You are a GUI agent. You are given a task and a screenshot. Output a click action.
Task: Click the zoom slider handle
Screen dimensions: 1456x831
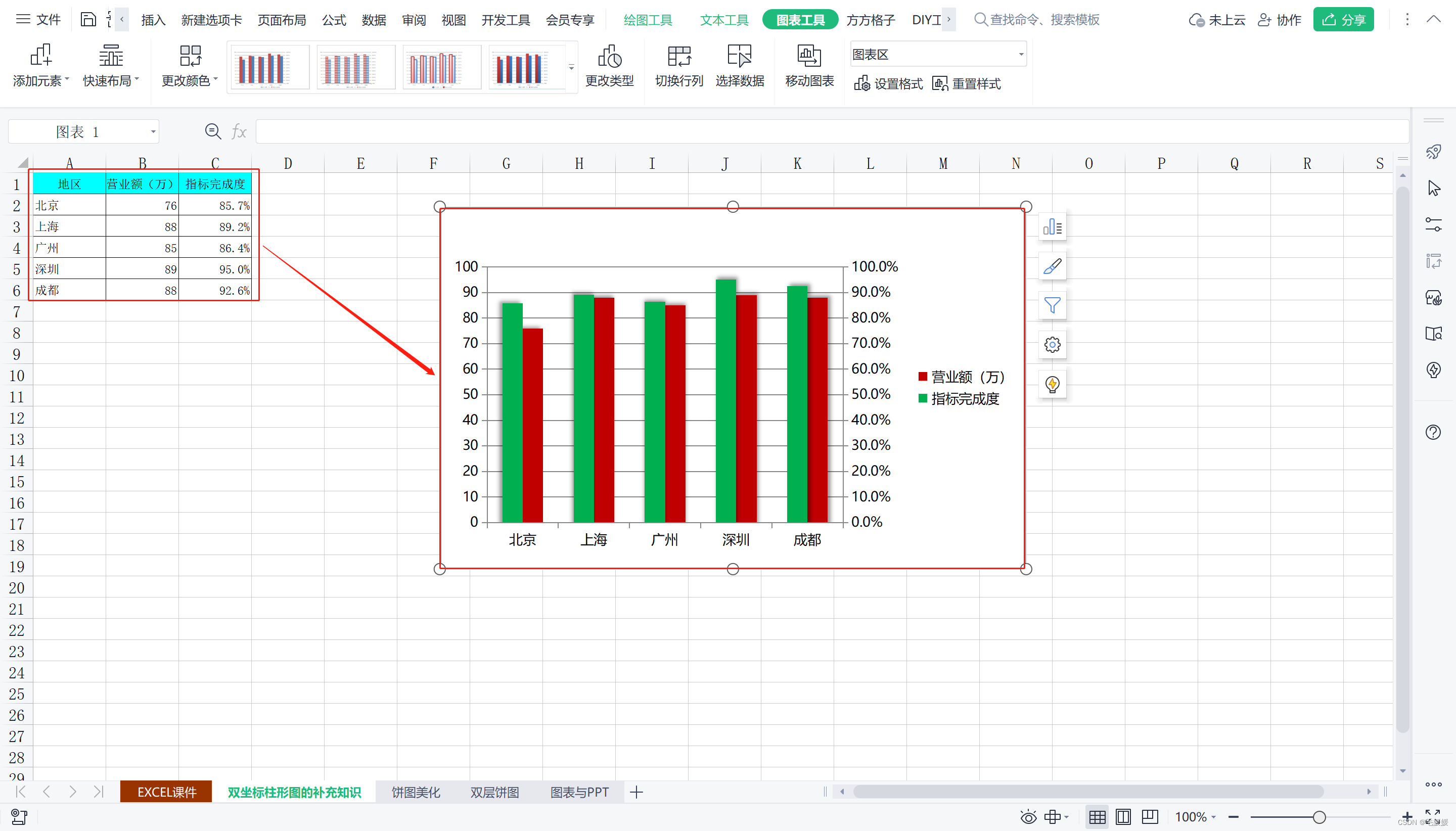[x=1318, y=817]
